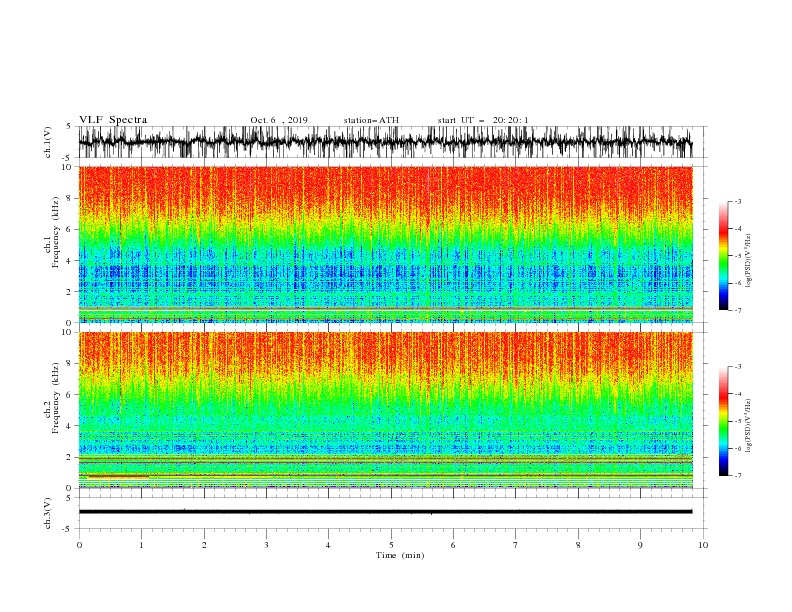Screen dimensions: 792x612
Task: Click the orange low-frequency streak in the ch.2 spectrogram
Action: tap(118, 476)
